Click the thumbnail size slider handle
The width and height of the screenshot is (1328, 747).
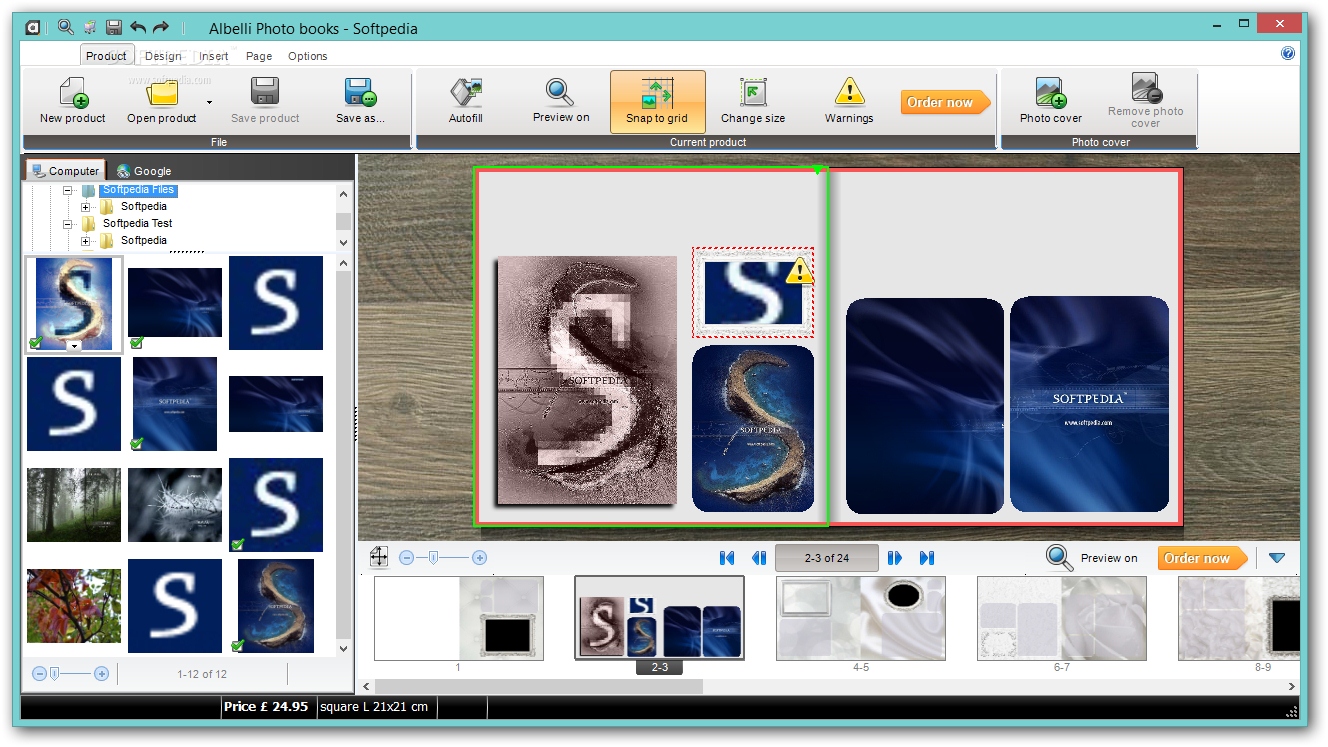(x=56, y=674)
